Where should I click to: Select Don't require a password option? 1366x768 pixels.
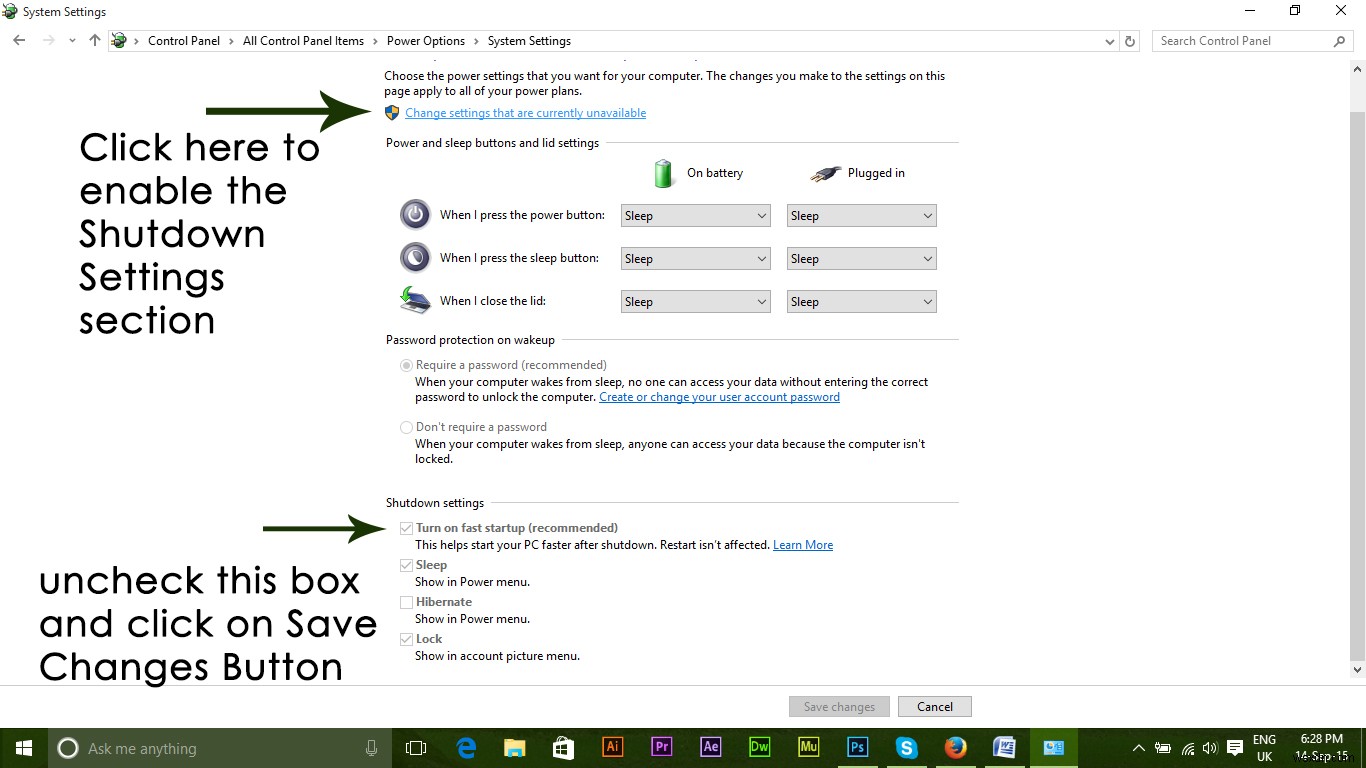pos(406,428)
